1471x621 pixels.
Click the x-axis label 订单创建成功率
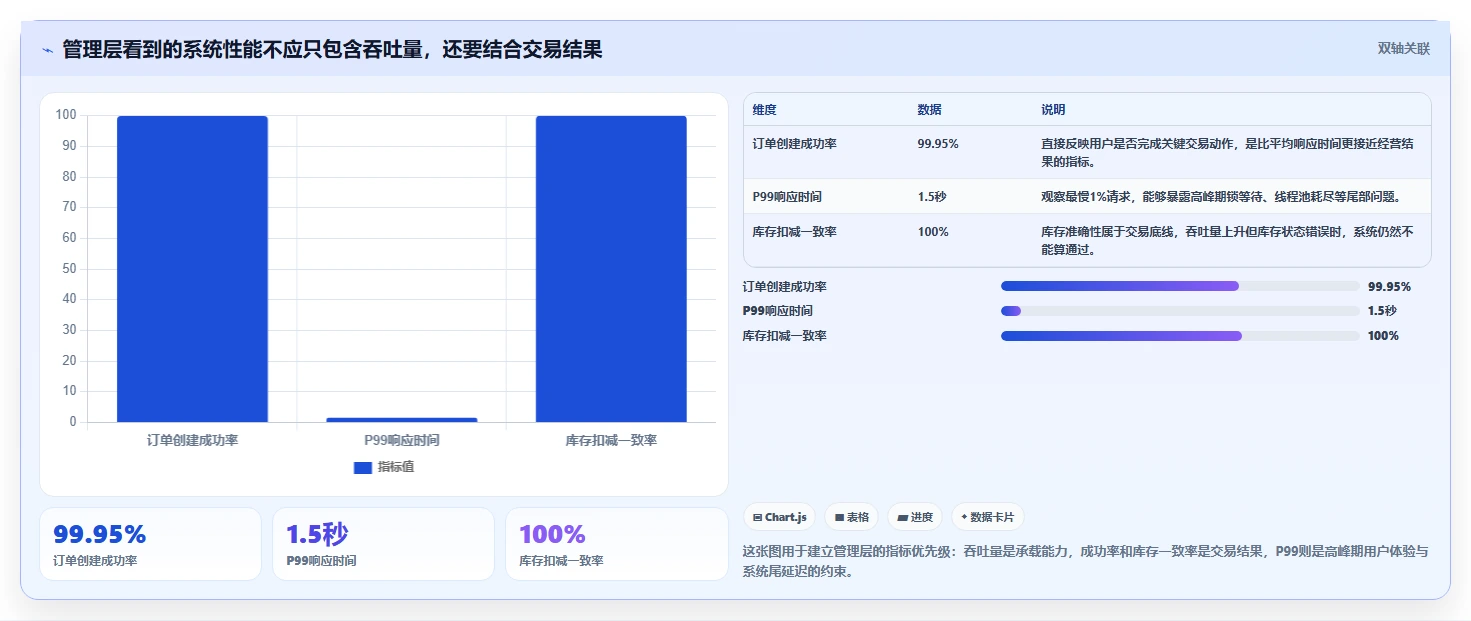[x=192, y=440]
